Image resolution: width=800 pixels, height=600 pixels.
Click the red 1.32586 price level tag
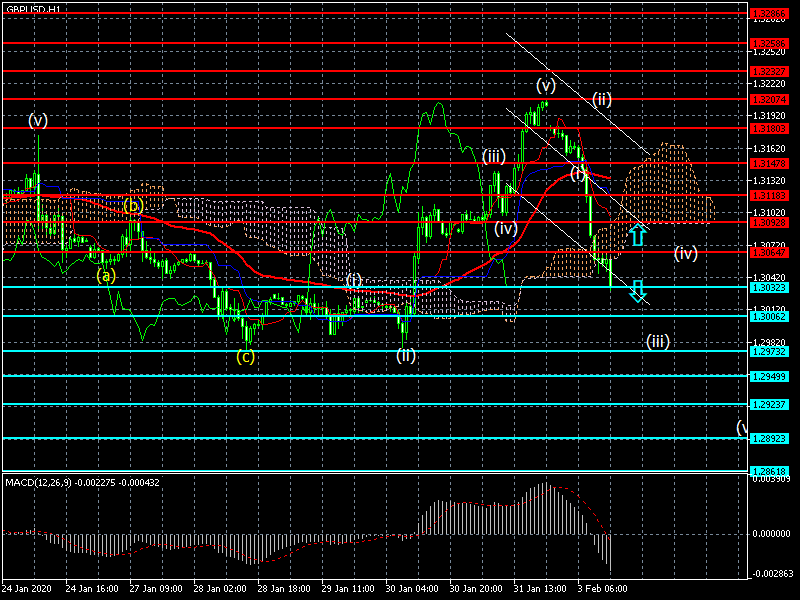coord(769,43)
